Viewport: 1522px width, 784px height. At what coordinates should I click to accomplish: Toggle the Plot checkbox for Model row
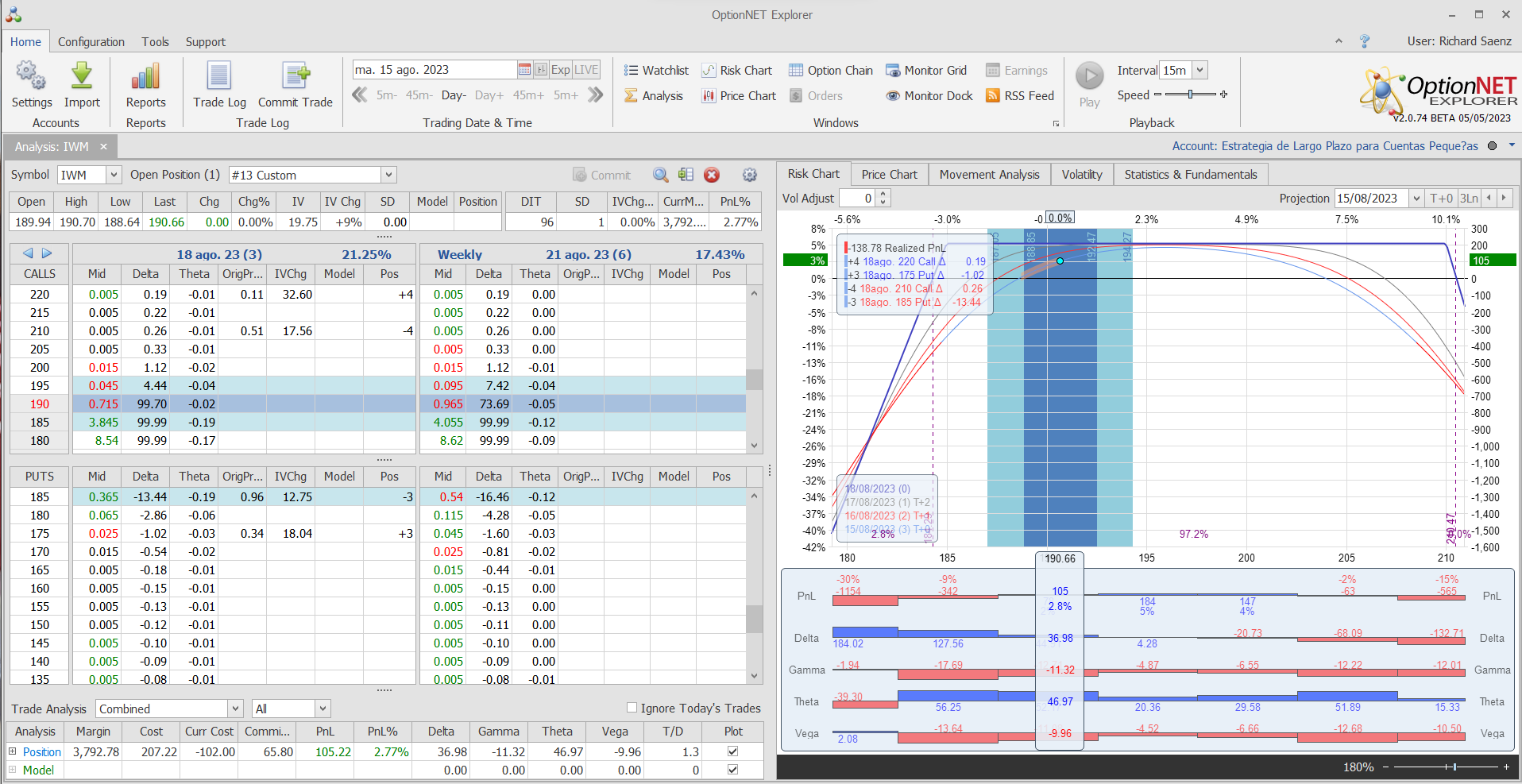pos(732,770)
